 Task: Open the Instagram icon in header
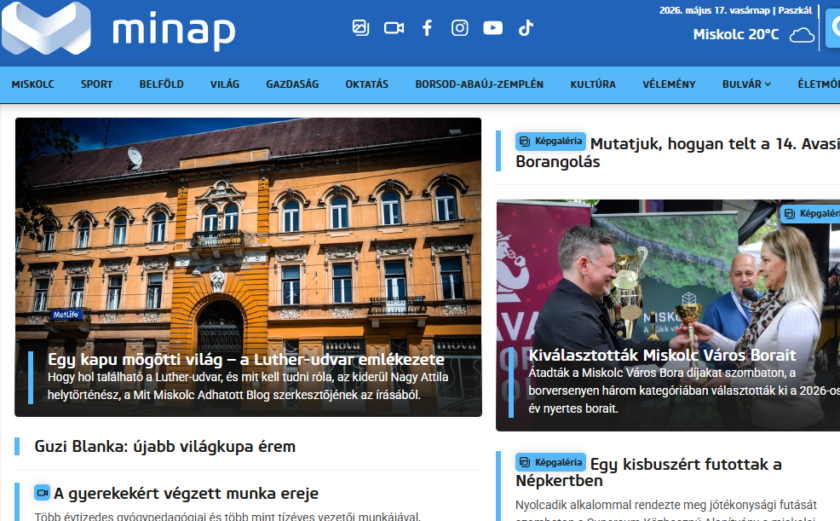(x=460, y=28)
